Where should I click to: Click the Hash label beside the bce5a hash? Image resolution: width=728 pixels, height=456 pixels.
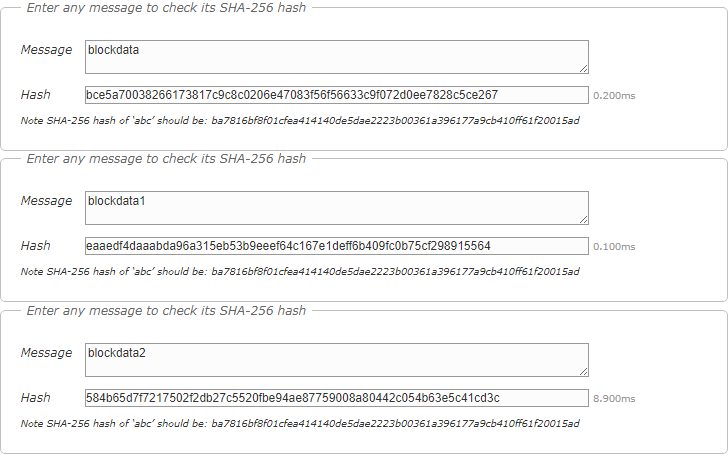click(35, 95)
